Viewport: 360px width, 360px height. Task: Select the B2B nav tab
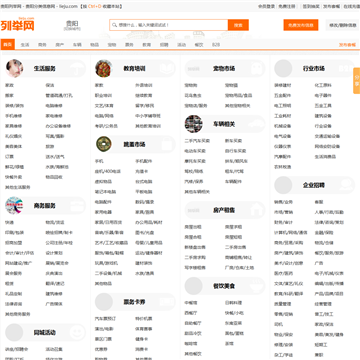216,45
